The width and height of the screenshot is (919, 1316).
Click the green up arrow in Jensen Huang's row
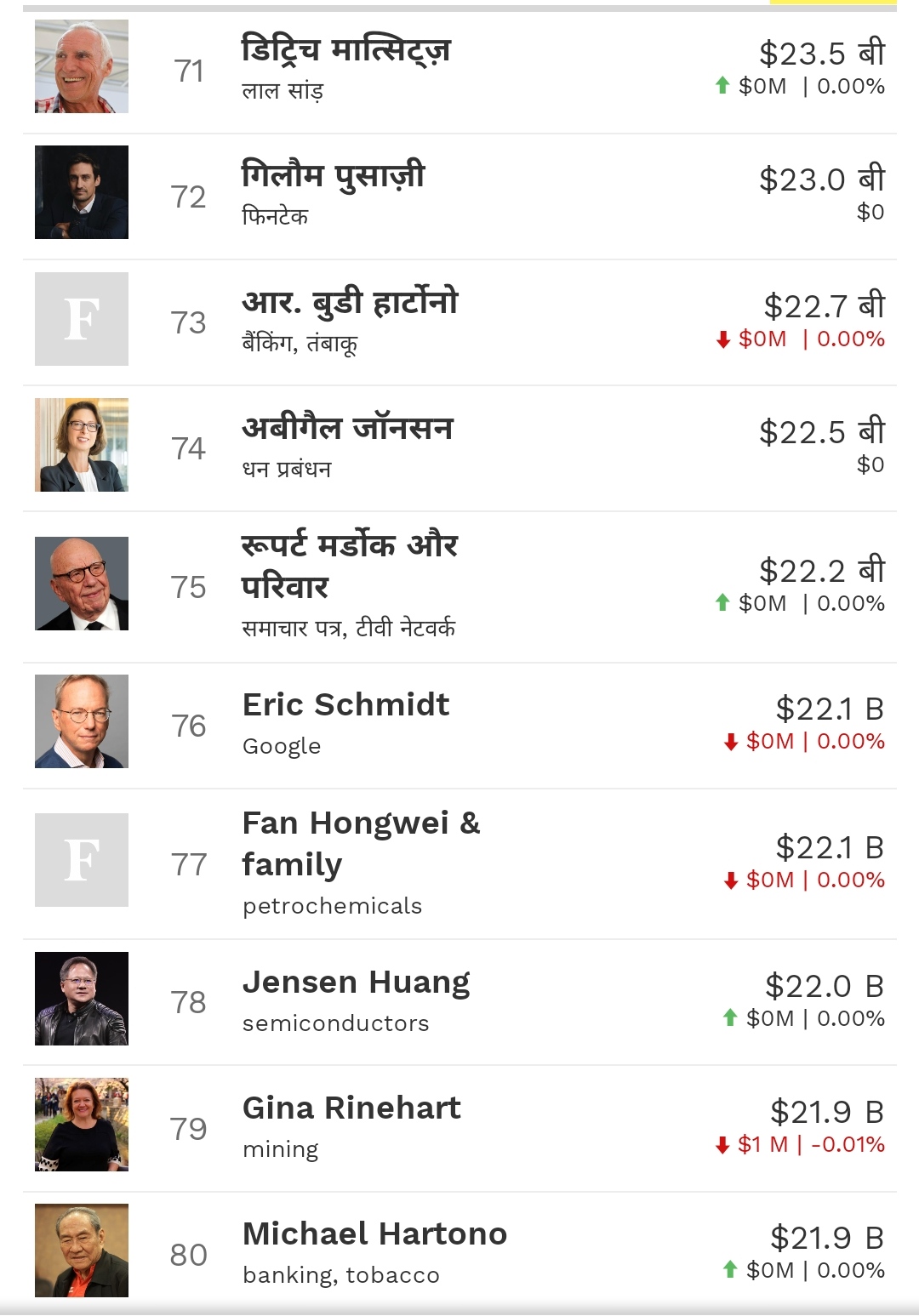pos(729,1018)
